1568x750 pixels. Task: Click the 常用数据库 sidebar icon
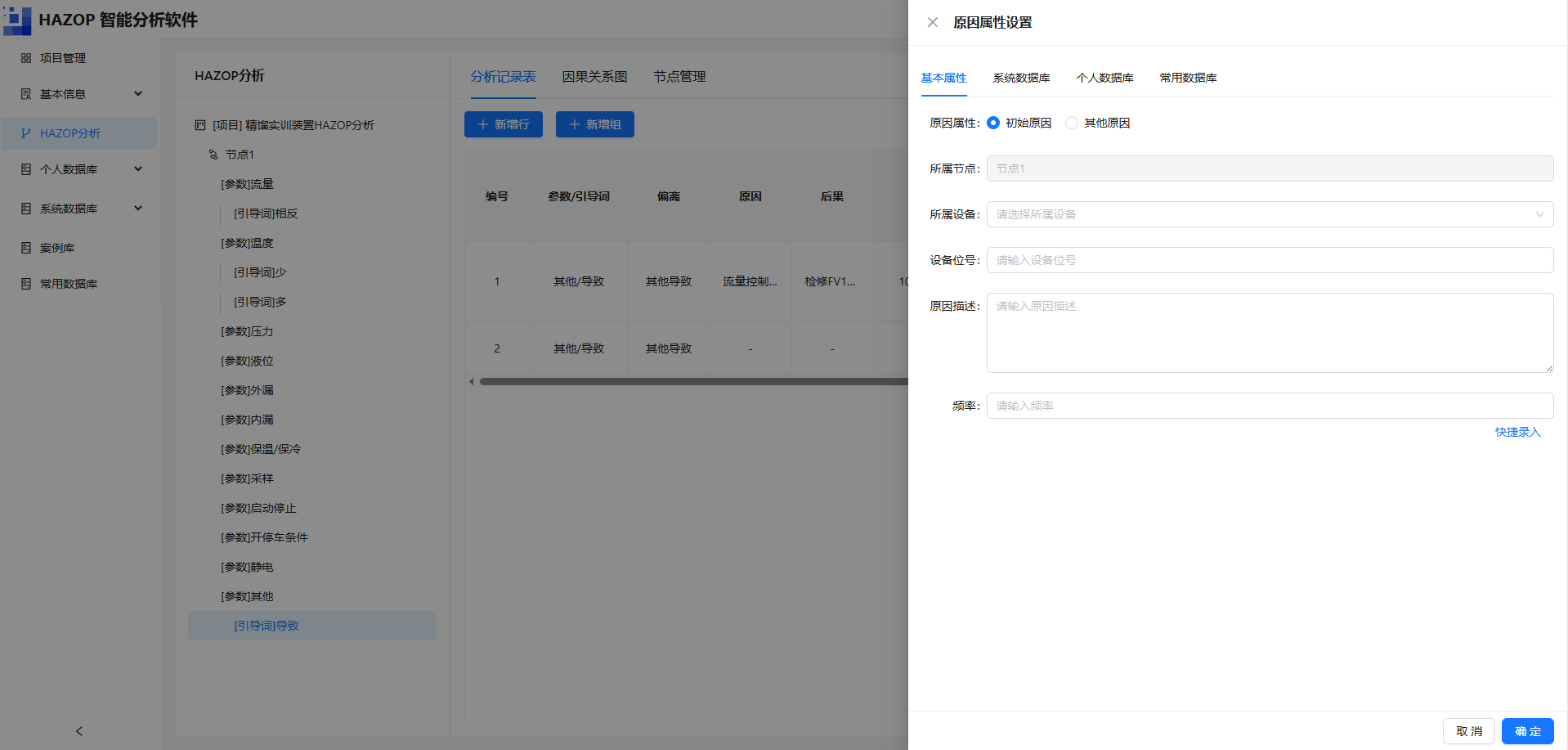click(x=26, y=284)
